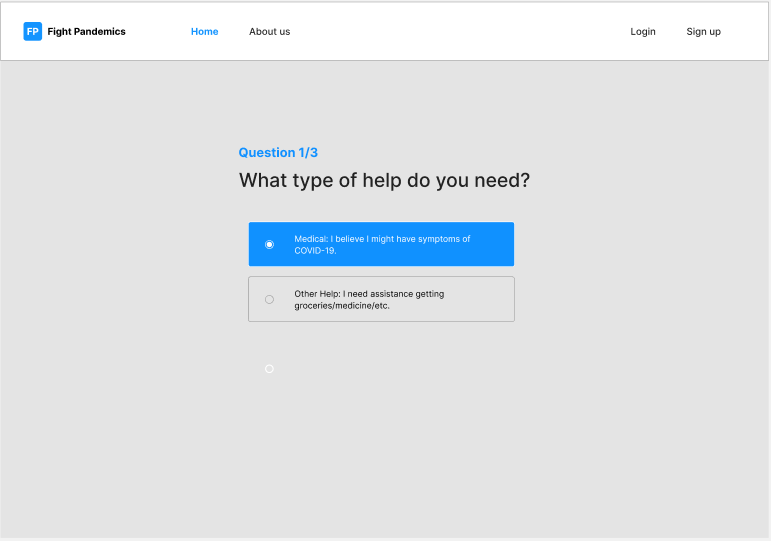Click the Fight Pandemics brand name
The height and width of the screenshot is (541, 771).
pyautogui.click(x=87, y=31)
